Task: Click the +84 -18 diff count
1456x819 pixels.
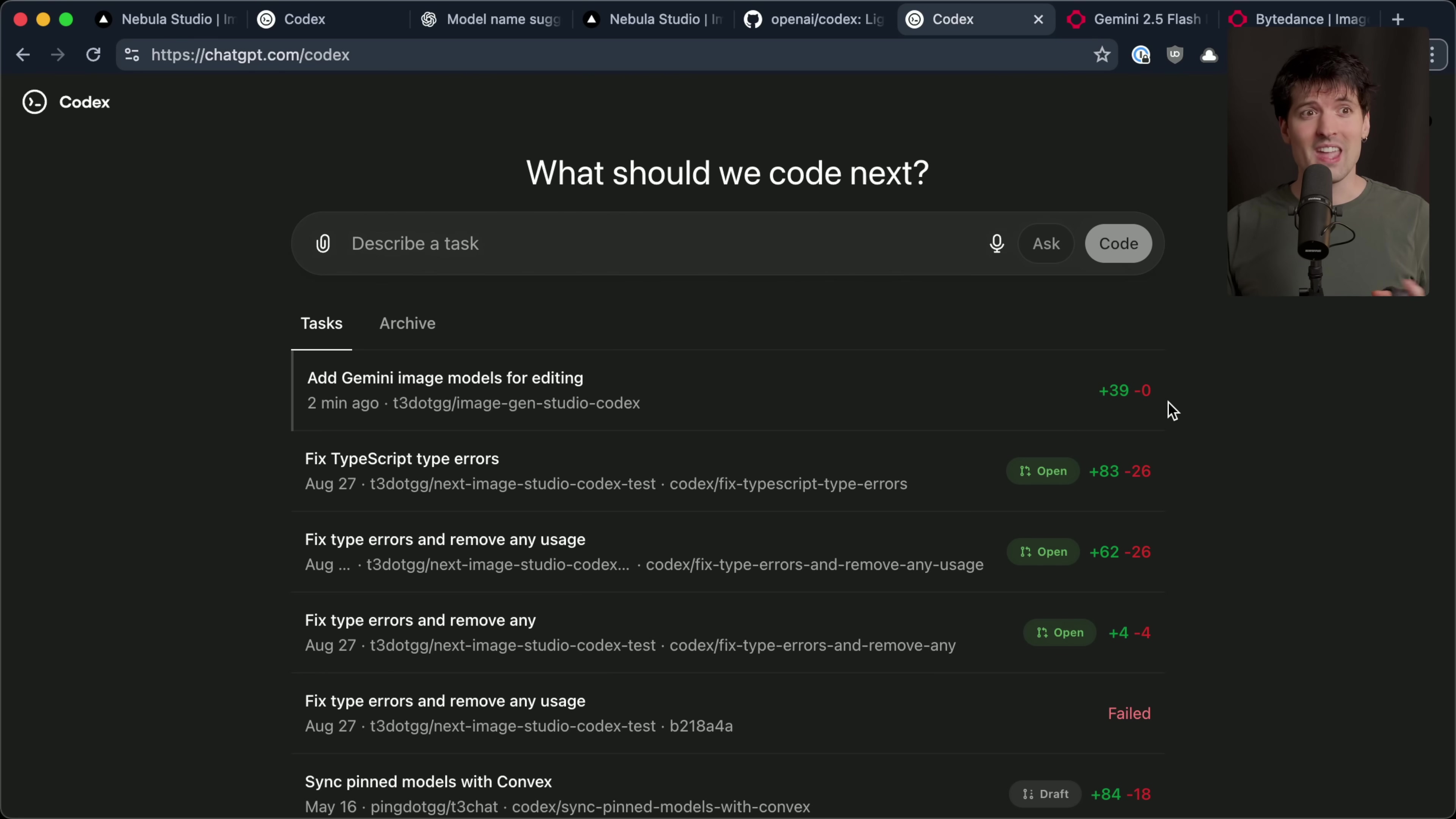Action: click(1121, 794)
